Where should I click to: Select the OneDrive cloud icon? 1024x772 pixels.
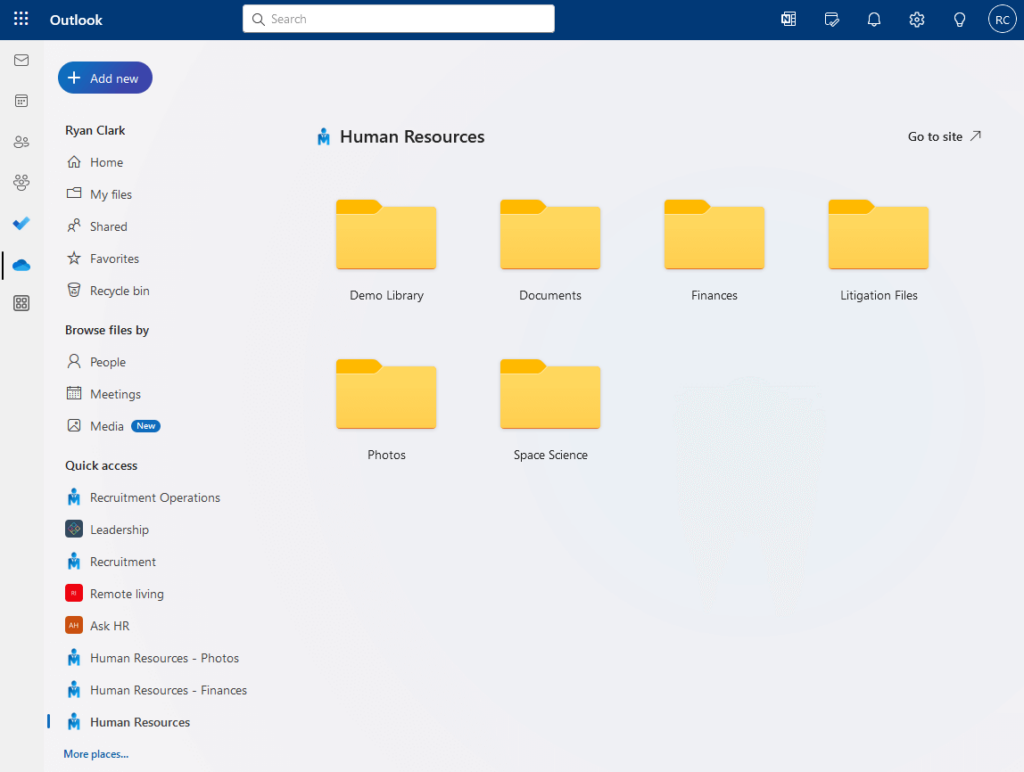click(22, 265)
